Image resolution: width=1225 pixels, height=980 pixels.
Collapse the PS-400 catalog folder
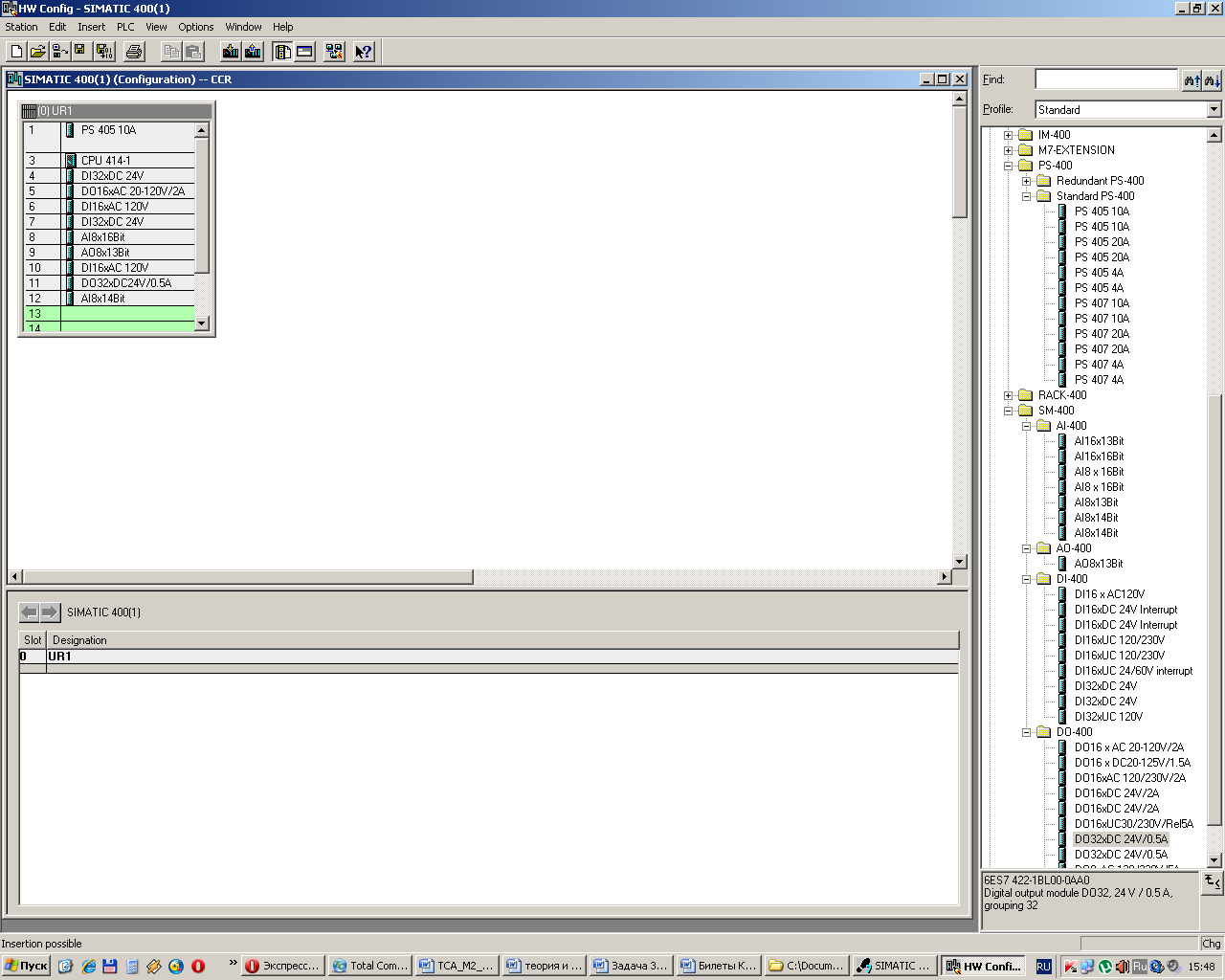click(1008, 166)
